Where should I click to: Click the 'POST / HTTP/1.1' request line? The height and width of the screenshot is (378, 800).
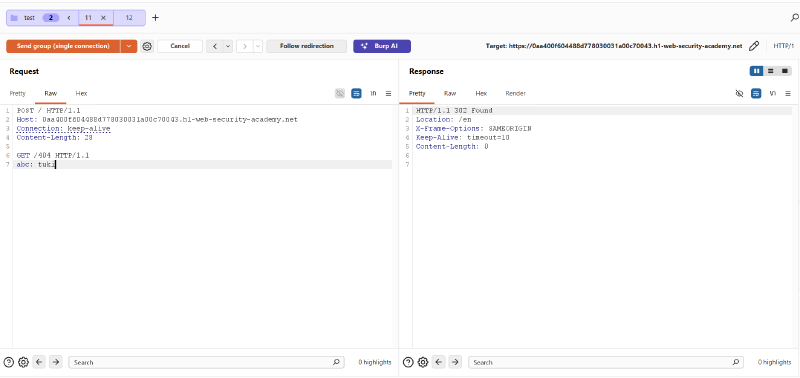(49, 111)
